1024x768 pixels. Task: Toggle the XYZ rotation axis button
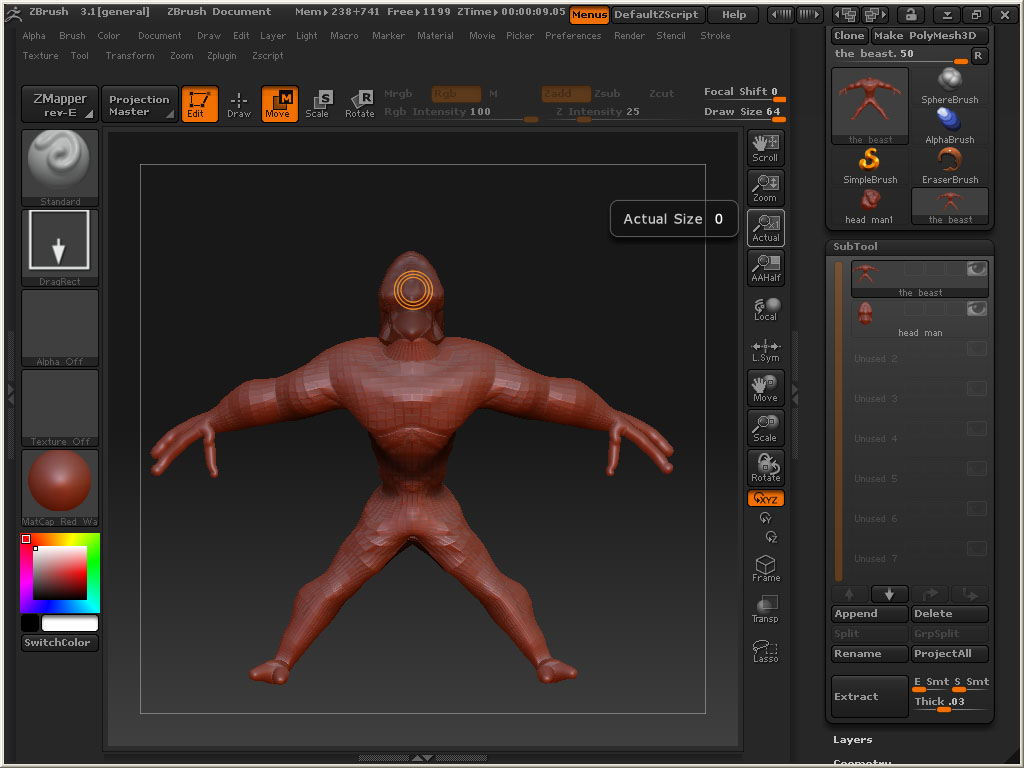tap(765, 498)
